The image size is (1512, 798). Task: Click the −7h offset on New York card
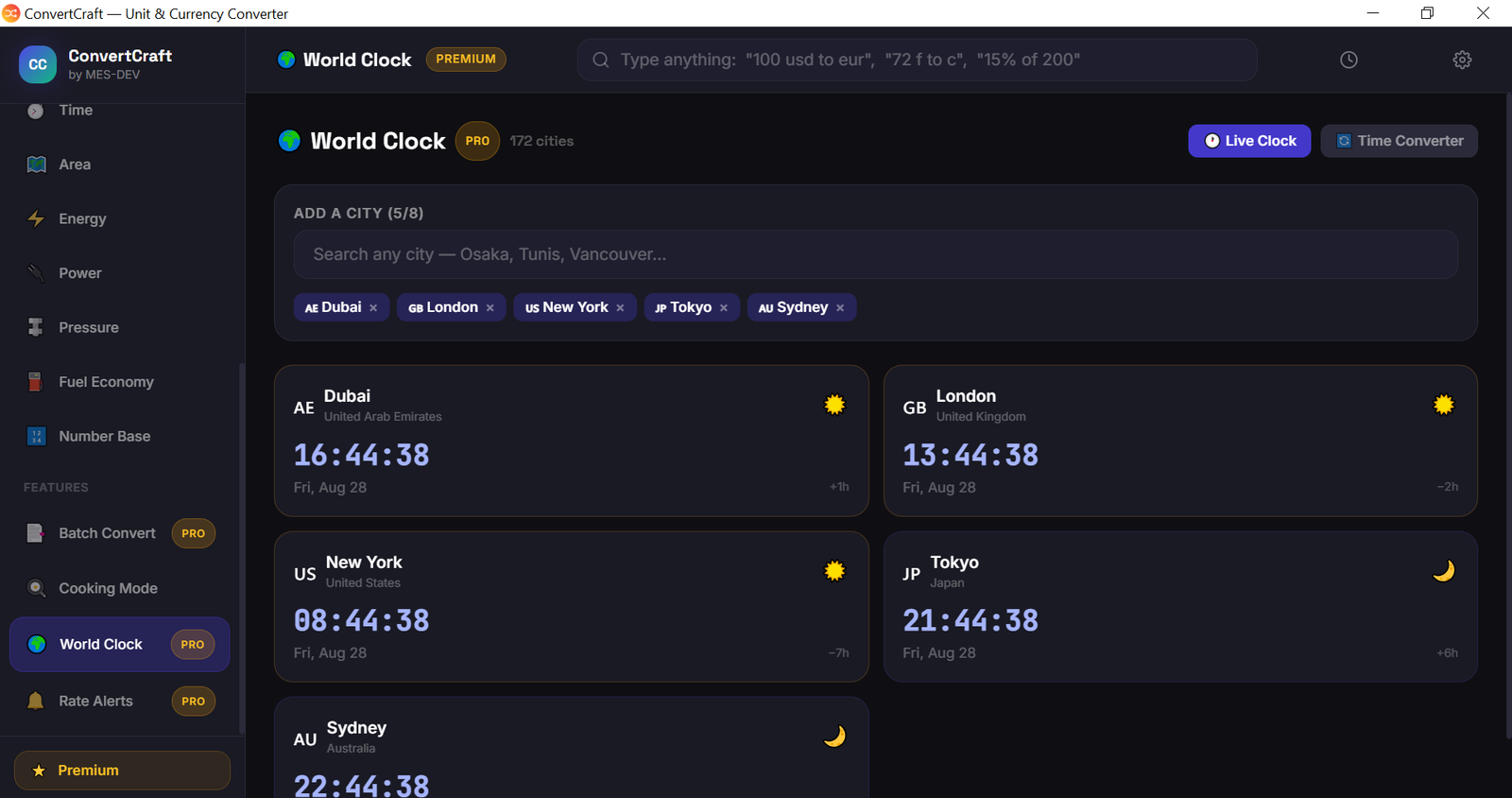click(838, 652)
